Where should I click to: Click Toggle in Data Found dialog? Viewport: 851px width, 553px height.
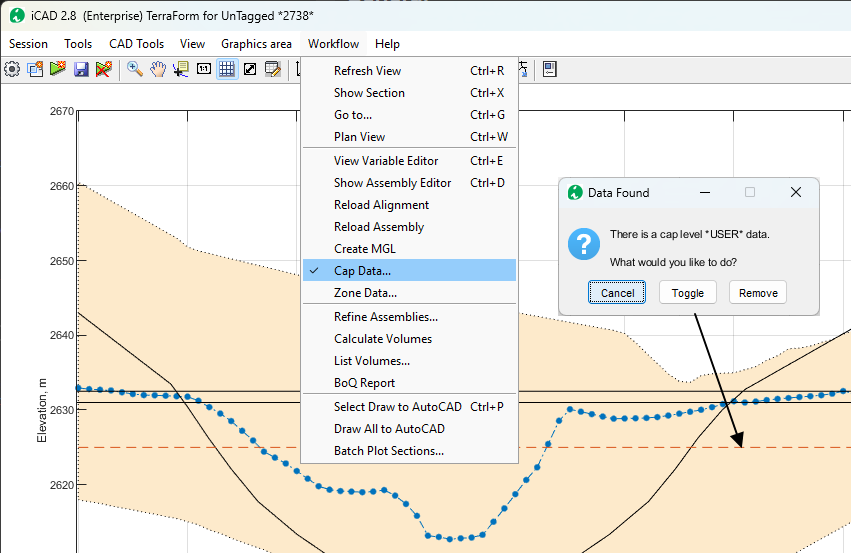(688, 293)
